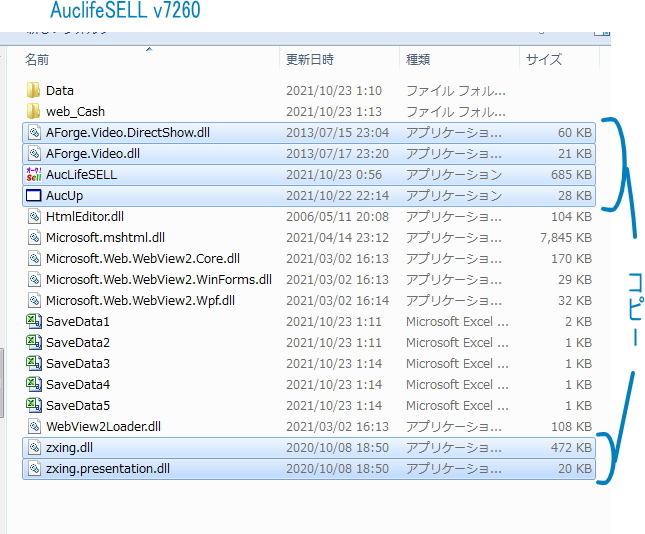This screenshot has width=645, height=534.
Task: Click the SaveData2 Excel icon
Action: (x=34, y=342)
